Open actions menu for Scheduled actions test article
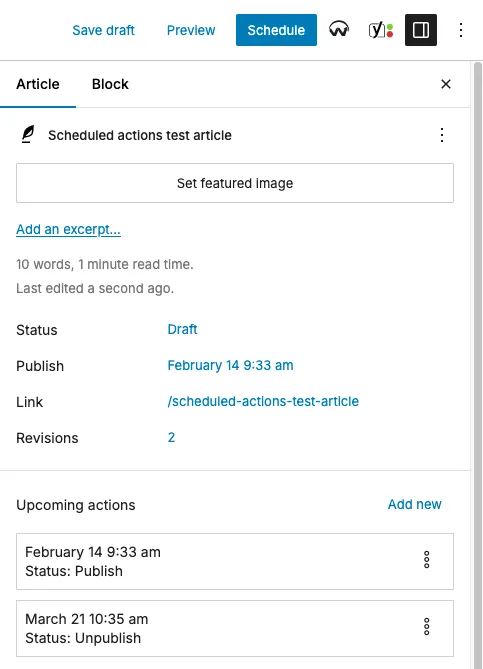This screenshot has width=483, height=669. (x=442, y=135)
